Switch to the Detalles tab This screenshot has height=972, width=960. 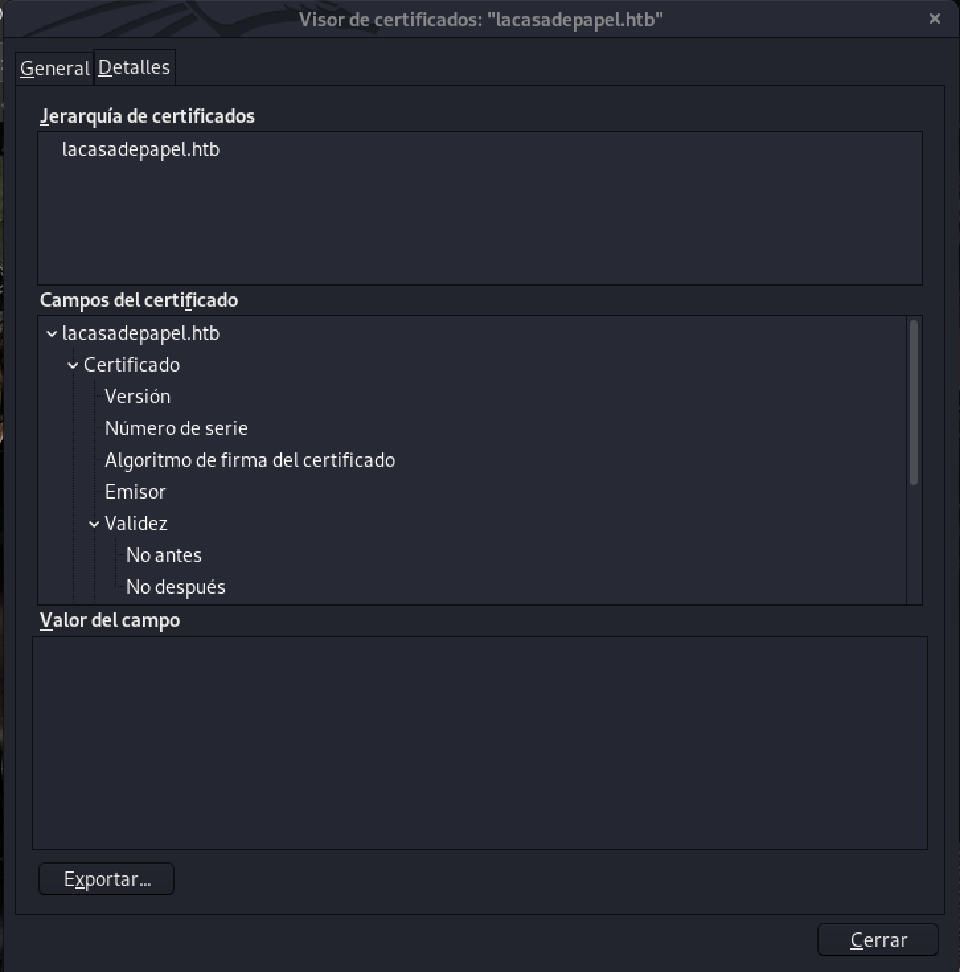(134, 67)
